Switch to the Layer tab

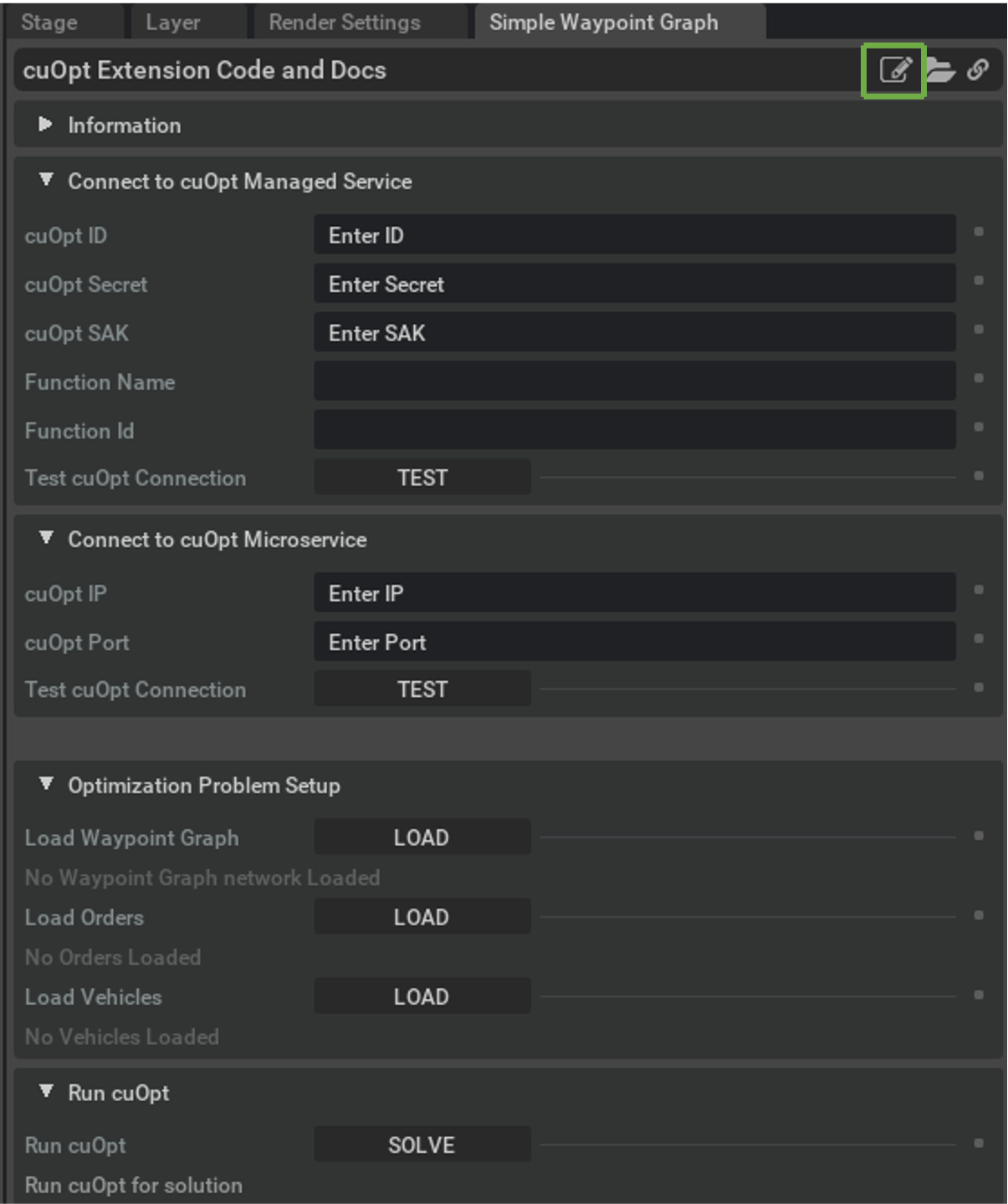[x=173, y=23]
